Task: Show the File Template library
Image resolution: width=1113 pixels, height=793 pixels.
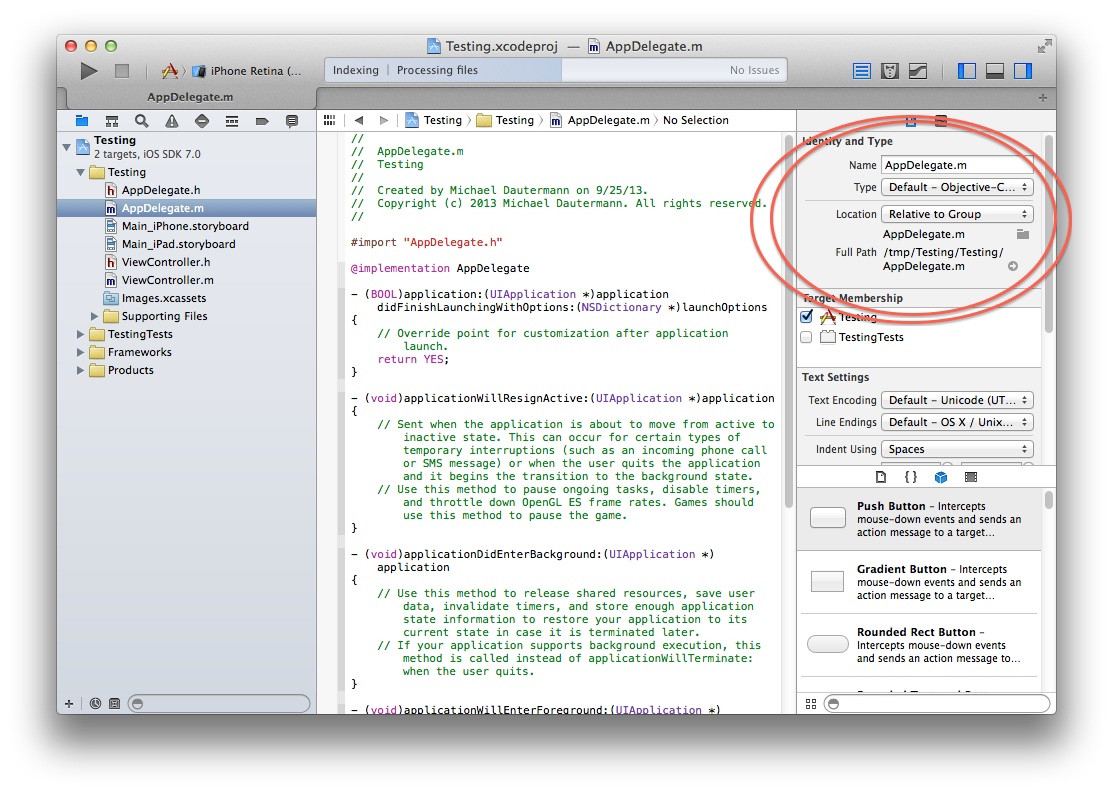Action: [881, 477]
